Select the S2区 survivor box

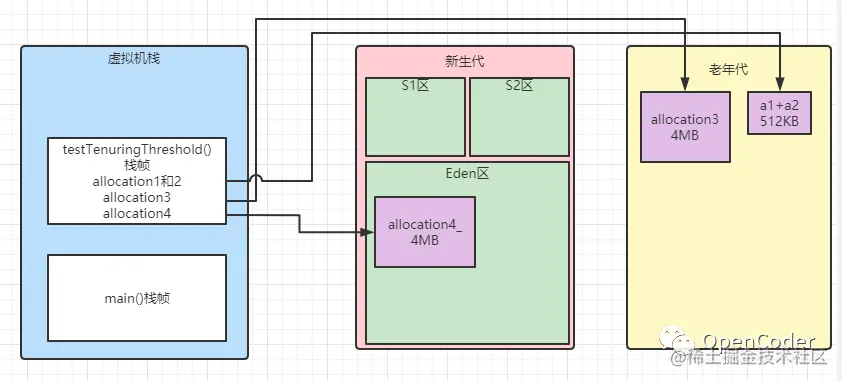519,116
